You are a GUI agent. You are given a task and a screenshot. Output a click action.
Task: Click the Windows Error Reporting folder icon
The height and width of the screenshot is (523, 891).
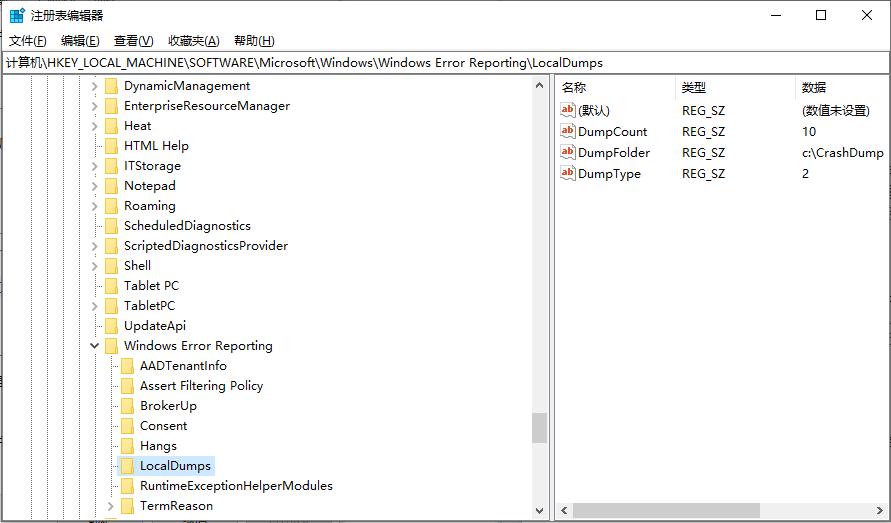click(111, 346)
